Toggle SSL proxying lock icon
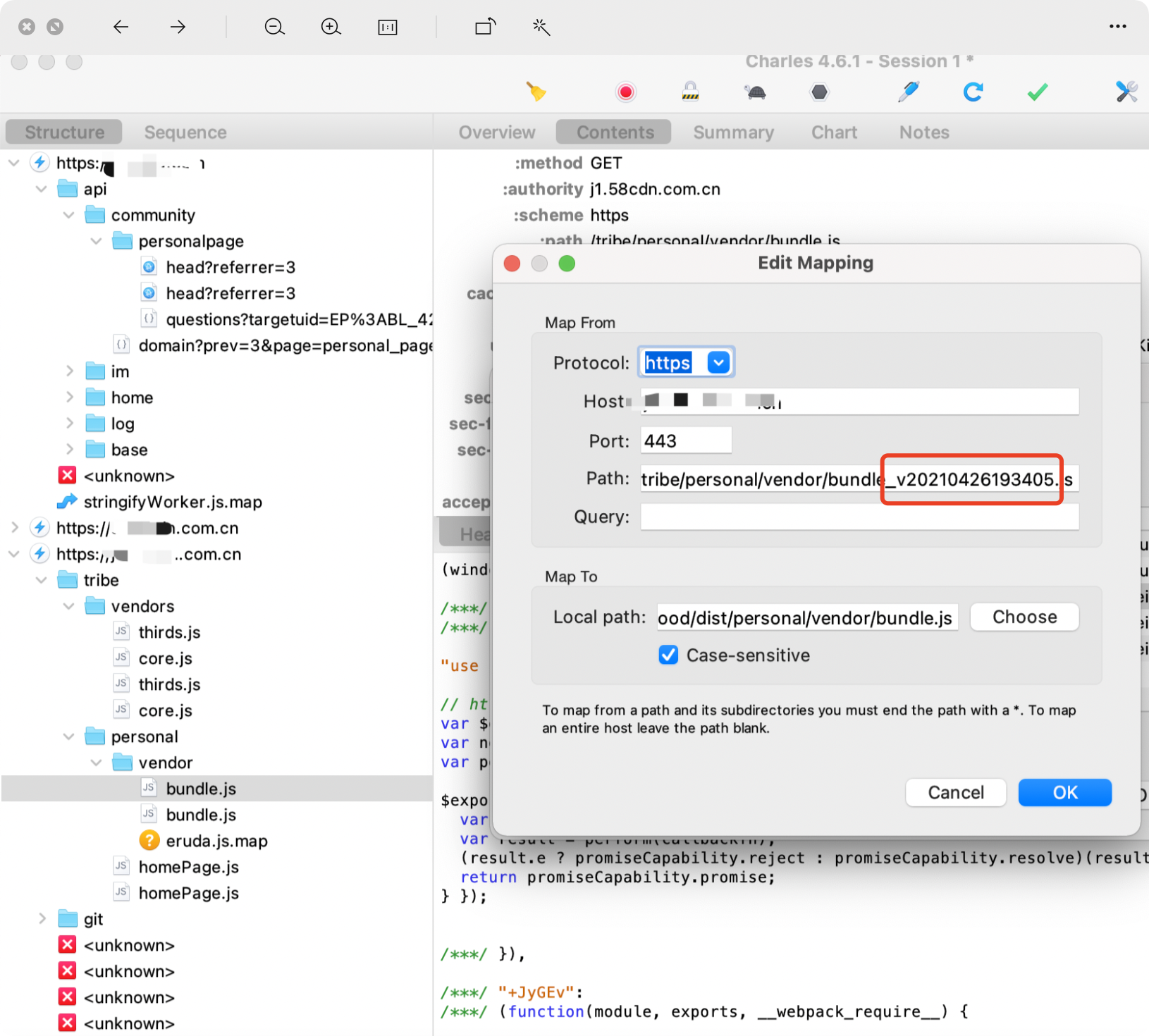 coord(690,91)
